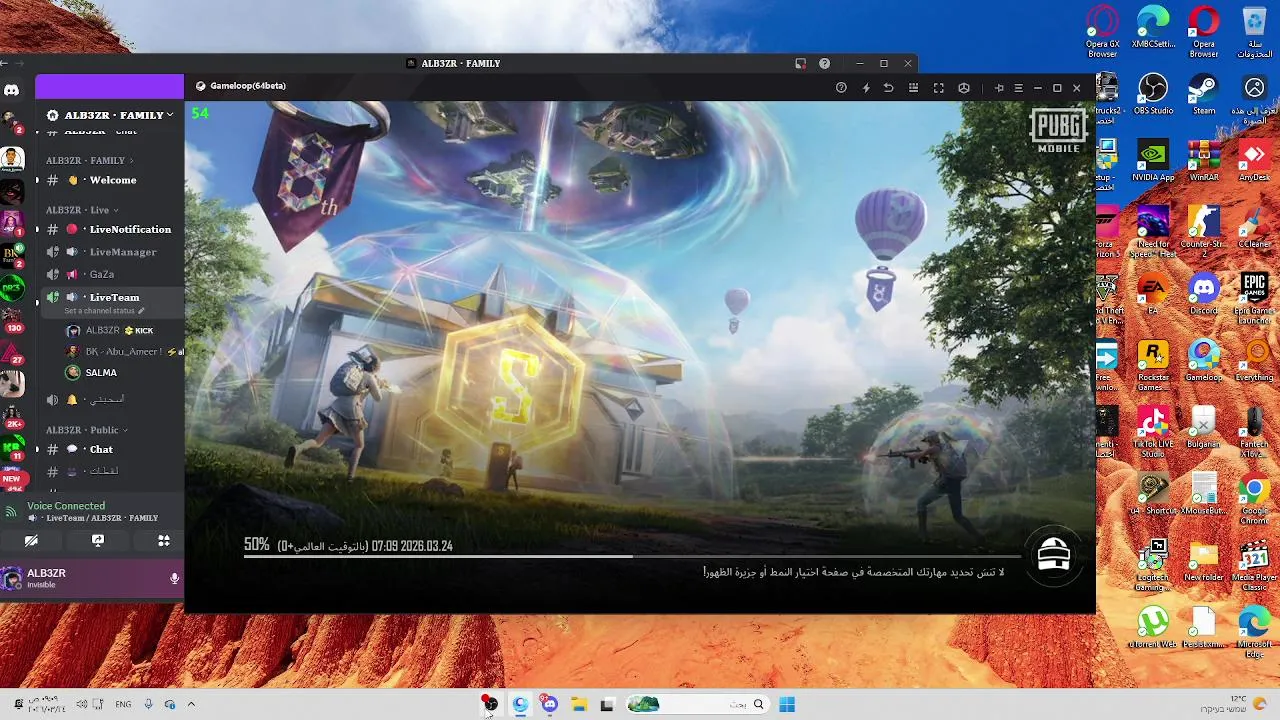Open Google Chrome desktop shortcut
This screenshot has width=1280, height=720.
(x=1254, y=501)
